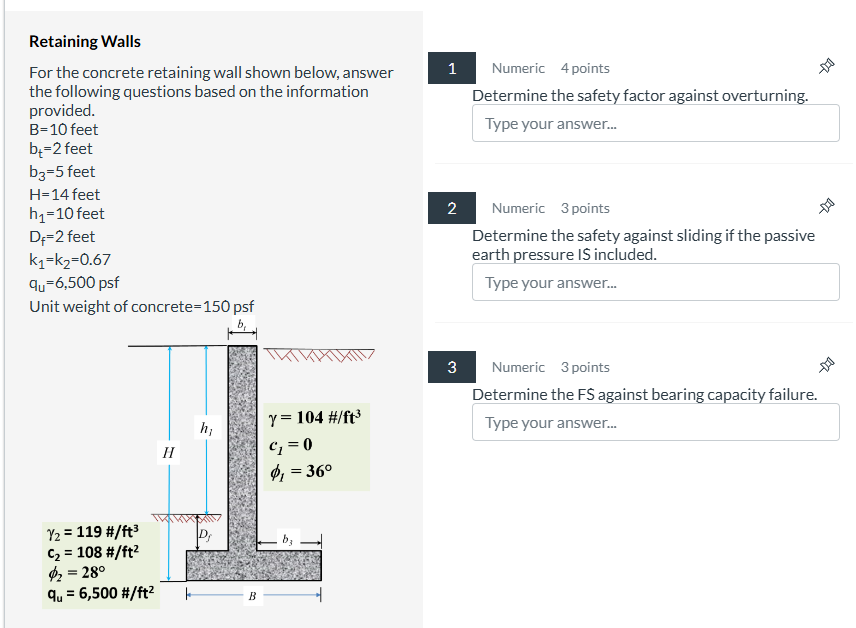Click the answer field for the sliding question
The image size is (856, 628).
655,282
